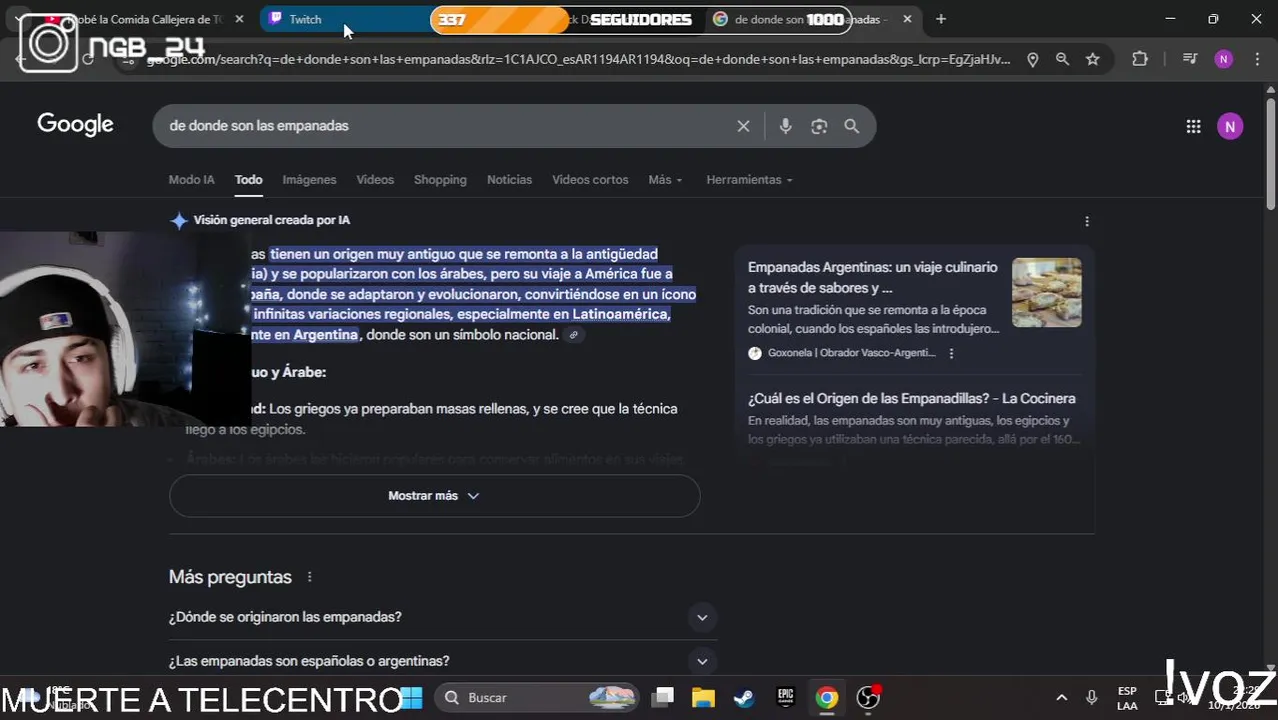Open the Chrome media controls icon

coord(1190,59)
